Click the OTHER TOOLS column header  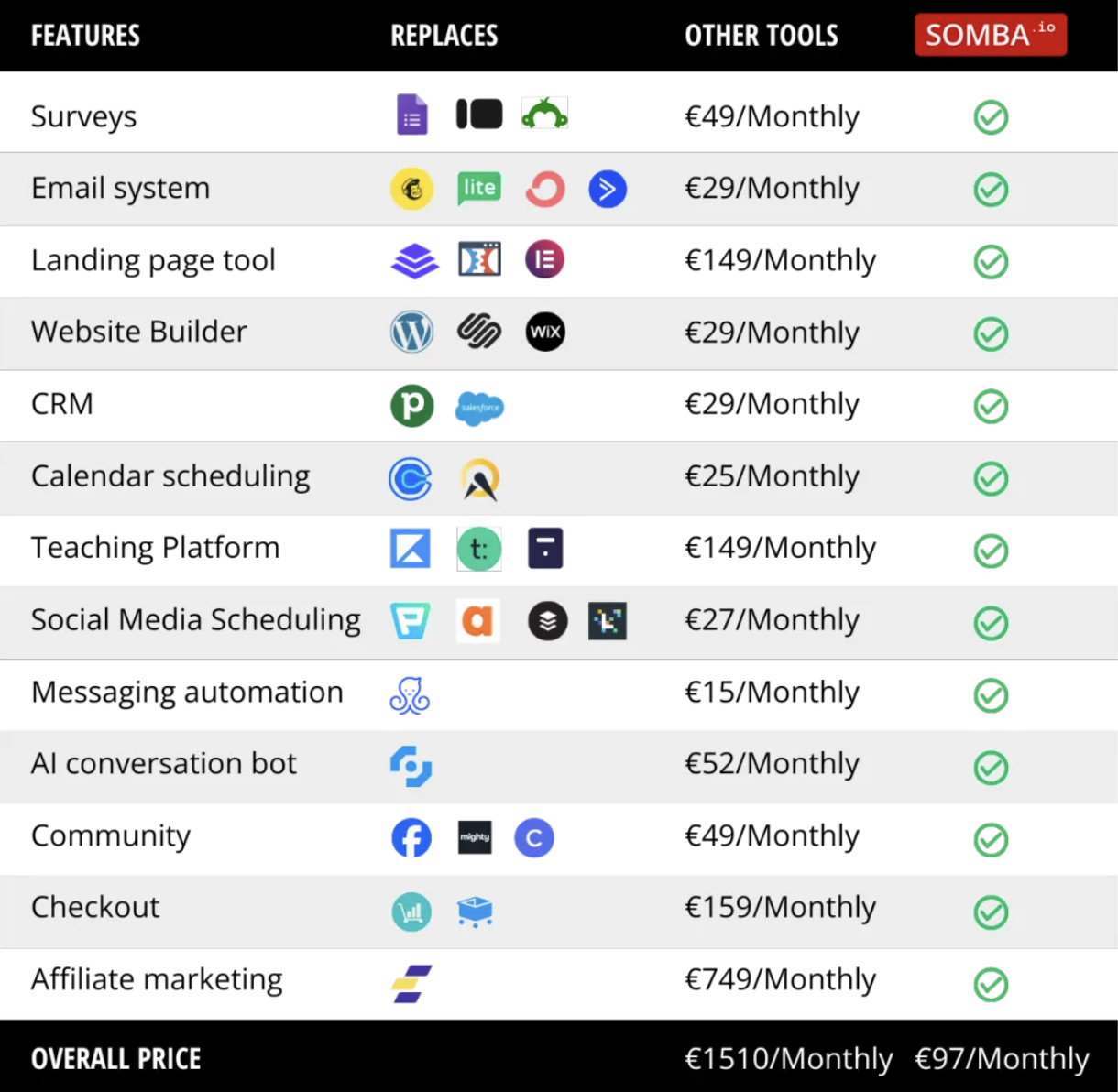762,36
